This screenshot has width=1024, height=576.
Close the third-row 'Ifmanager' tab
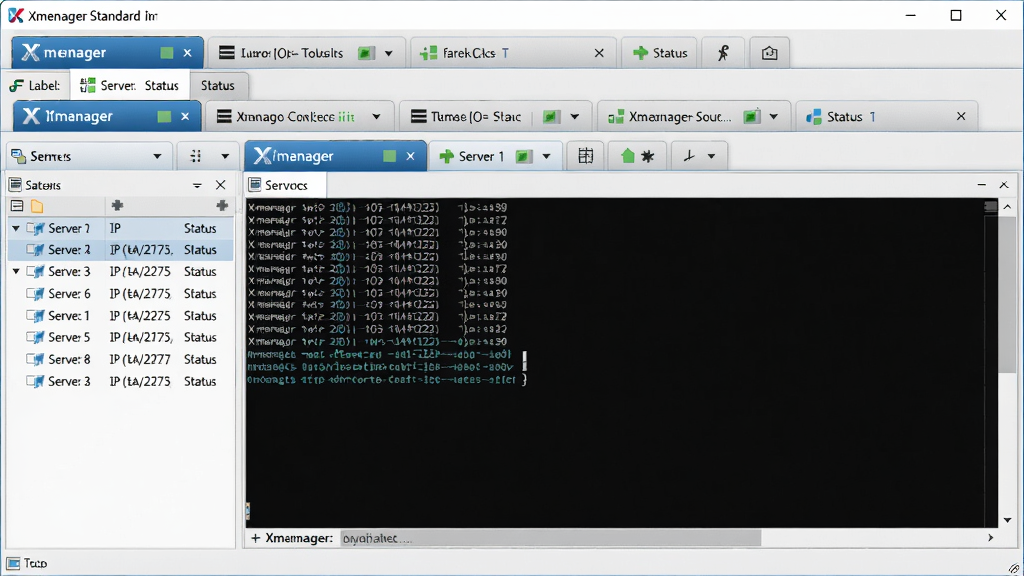click(410, 156)
